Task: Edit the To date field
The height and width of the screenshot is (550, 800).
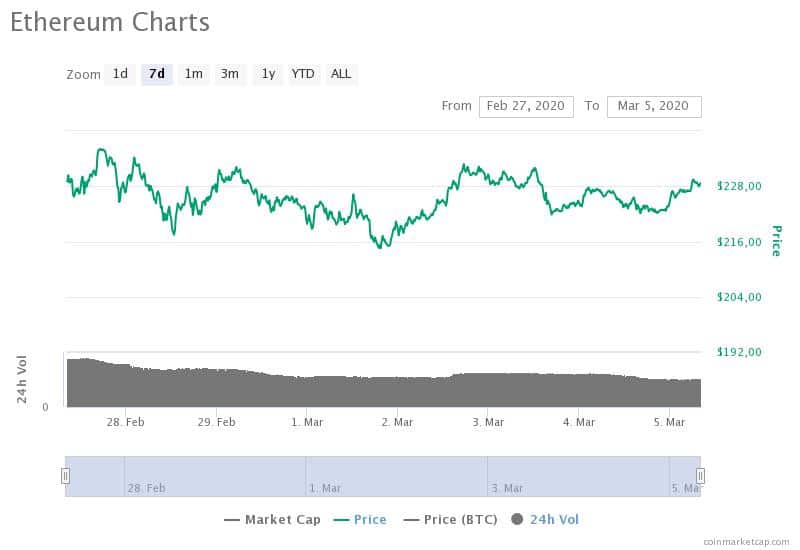Action: tap(654, 106)
